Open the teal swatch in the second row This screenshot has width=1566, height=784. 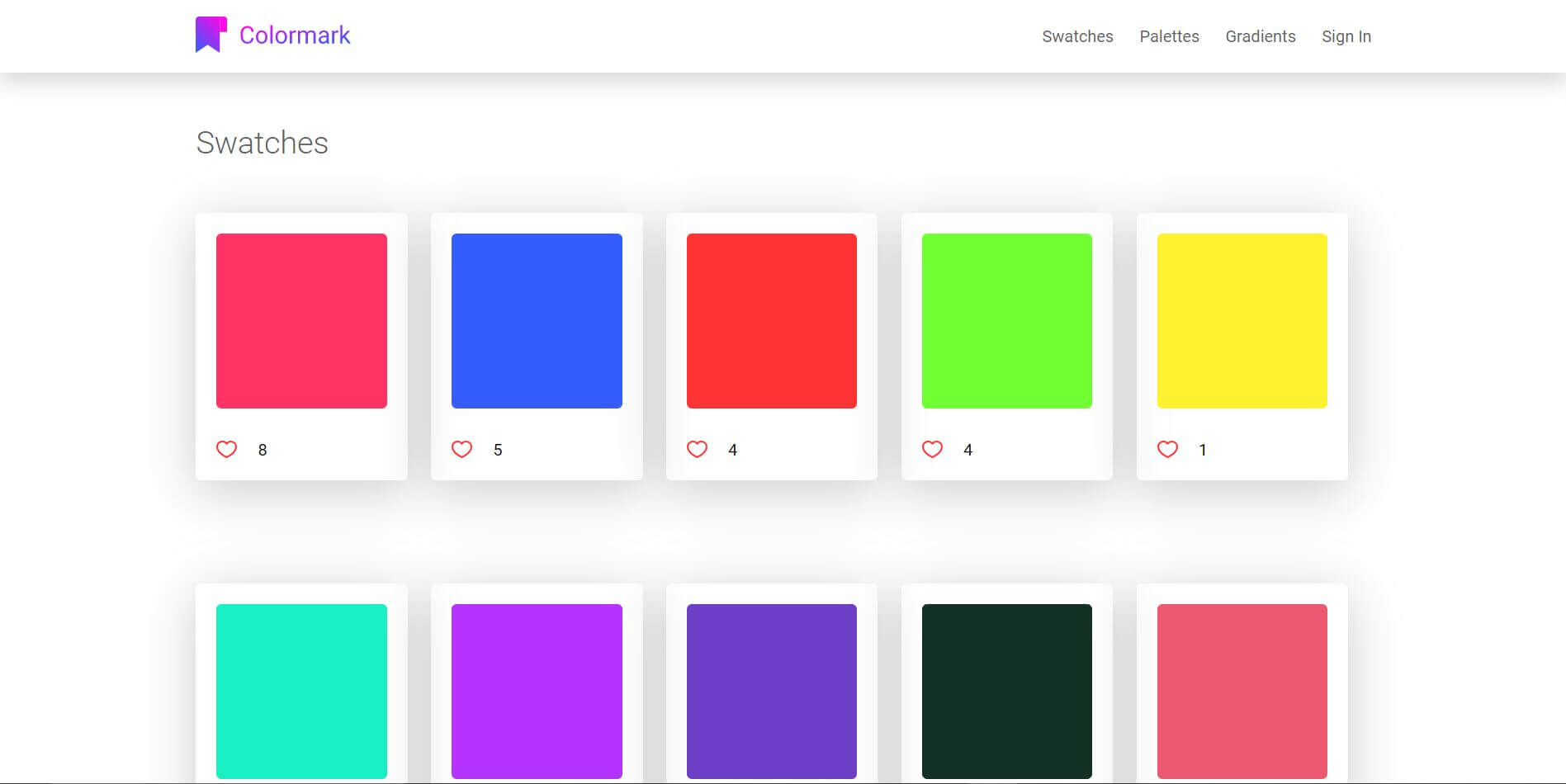(x=300, y=691)
